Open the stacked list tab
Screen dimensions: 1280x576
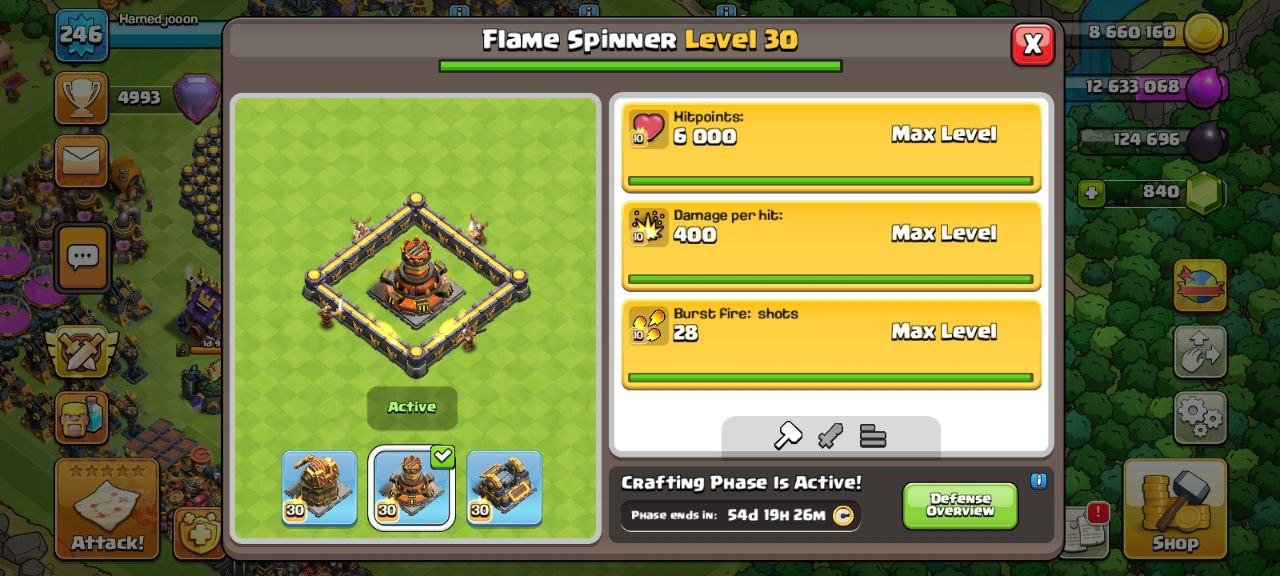point(873,435)
